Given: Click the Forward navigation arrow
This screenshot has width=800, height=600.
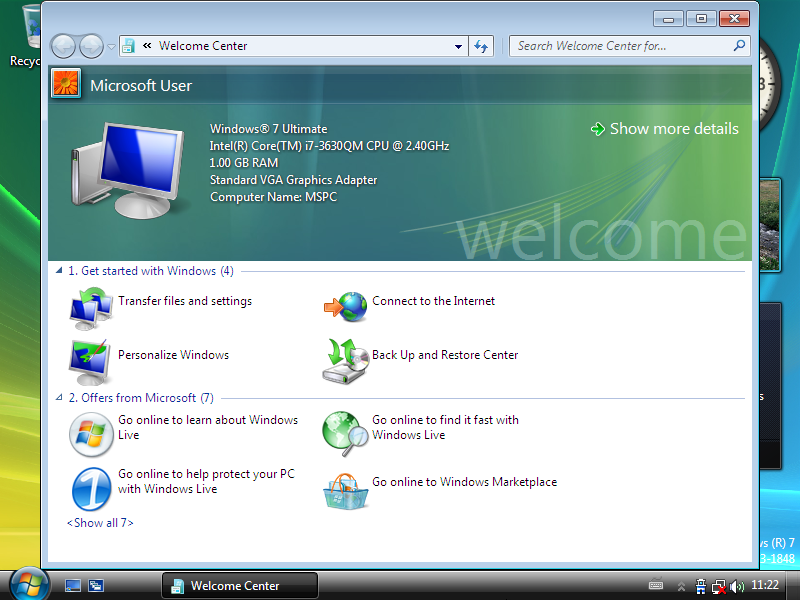Looking at the screenshot, I should [91, 46].
